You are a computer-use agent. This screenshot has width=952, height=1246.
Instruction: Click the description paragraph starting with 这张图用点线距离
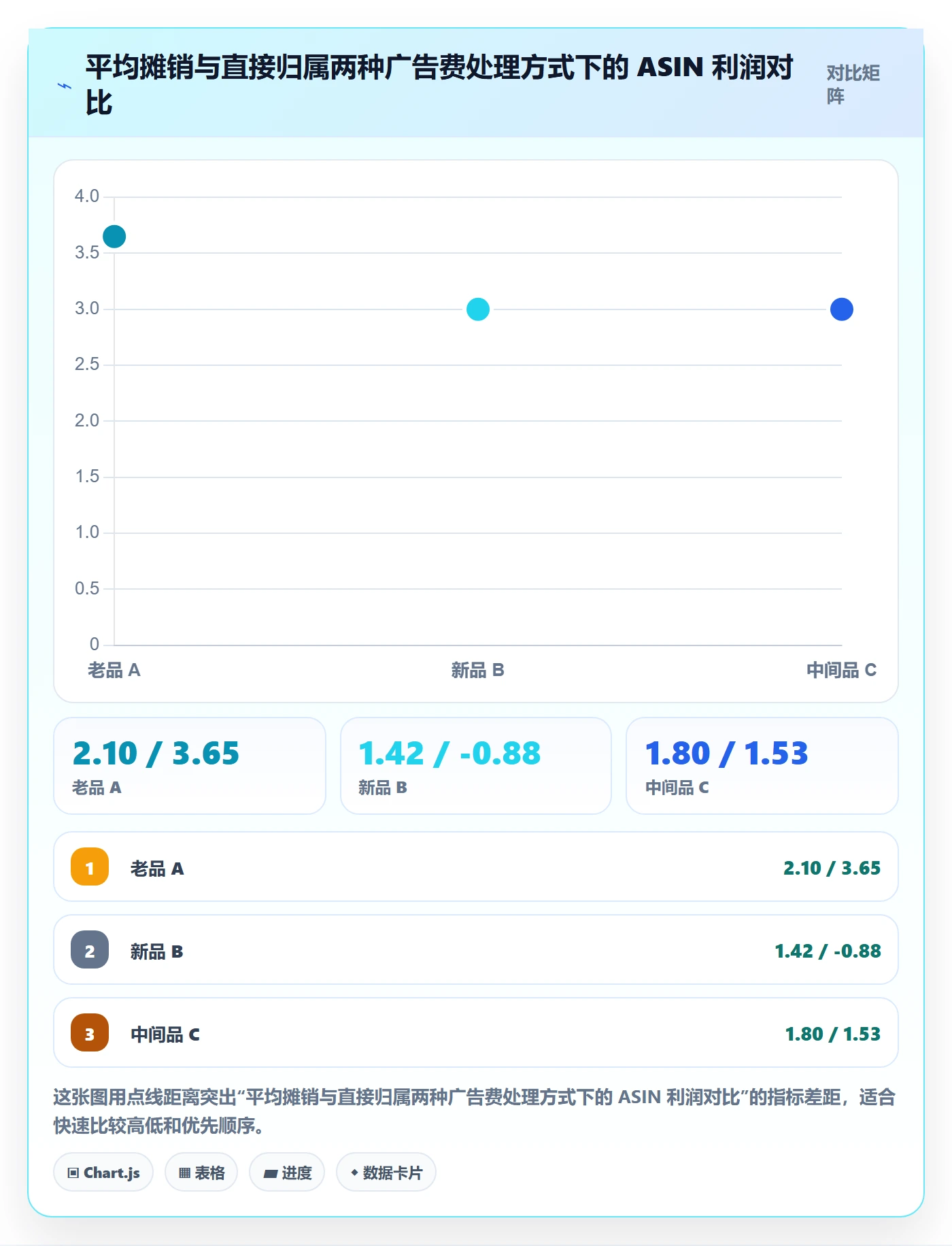[475, 1111]
